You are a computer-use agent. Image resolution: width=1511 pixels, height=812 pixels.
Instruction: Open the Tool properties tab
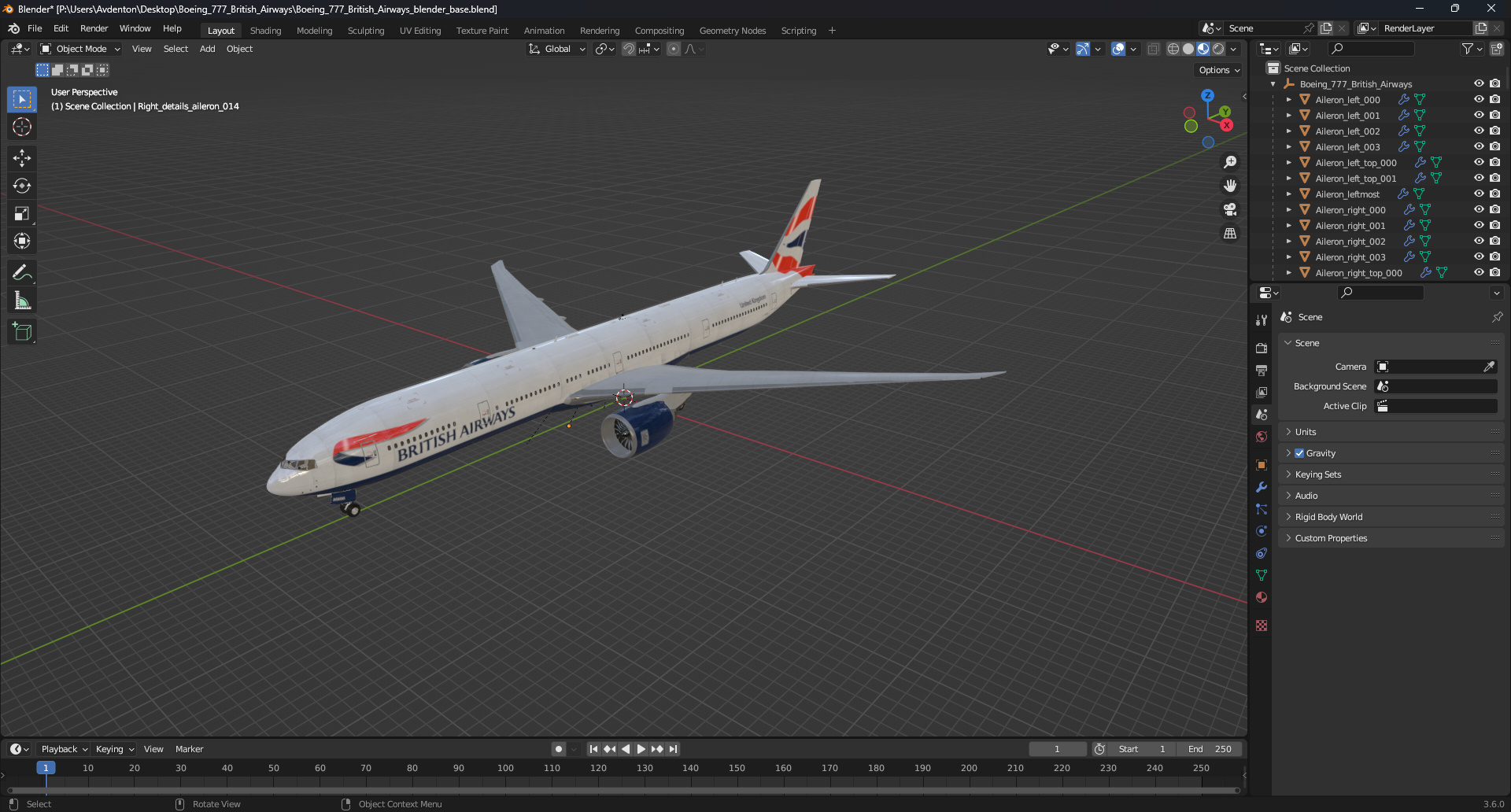(x=1262, y=320)
